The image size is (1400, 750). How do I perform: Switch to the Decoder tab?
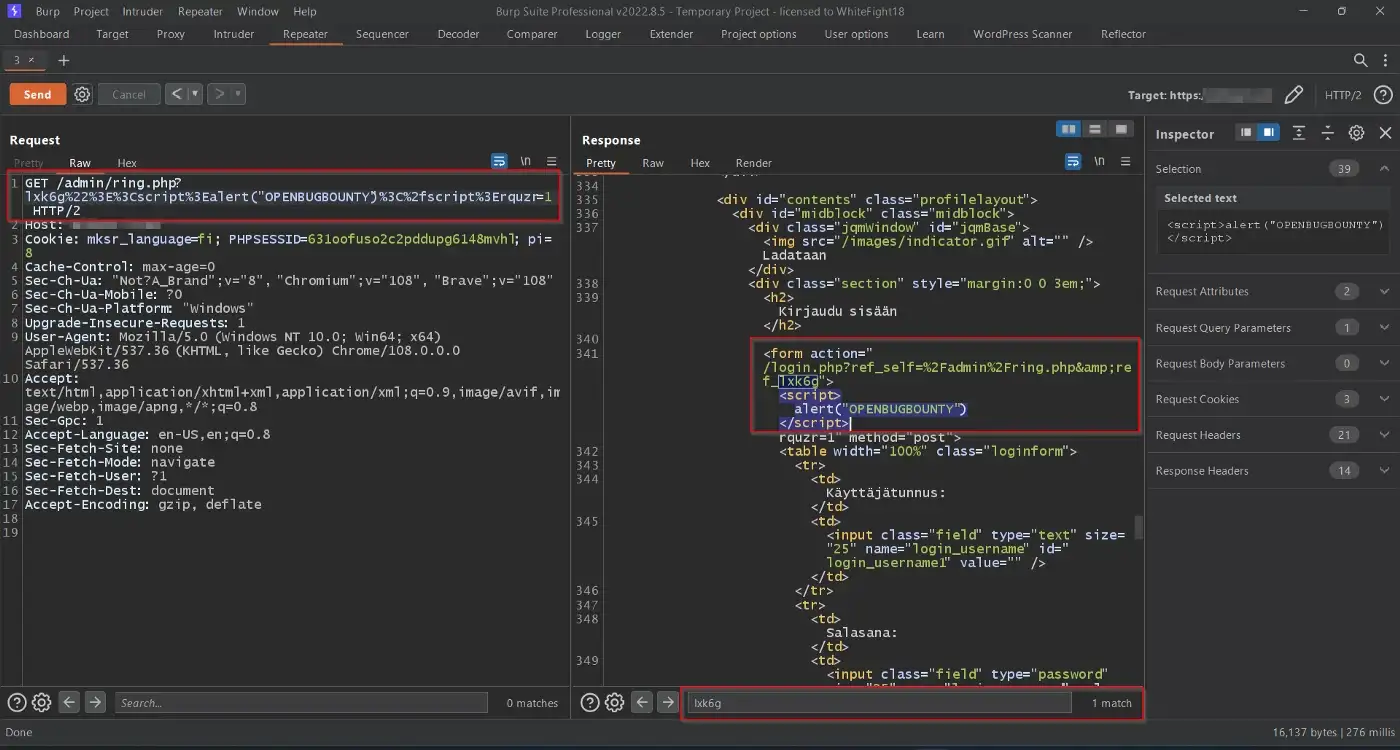coord(458,34)
